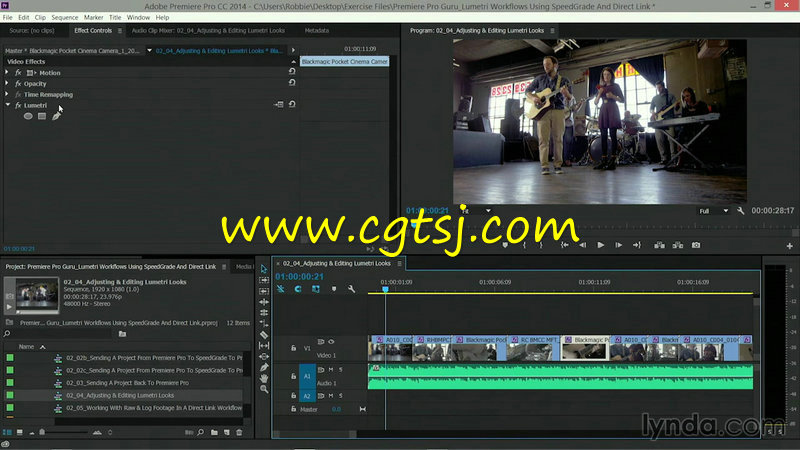Reset the Lumetri effect
800x450 pixels.
click(x=292, y=105)
